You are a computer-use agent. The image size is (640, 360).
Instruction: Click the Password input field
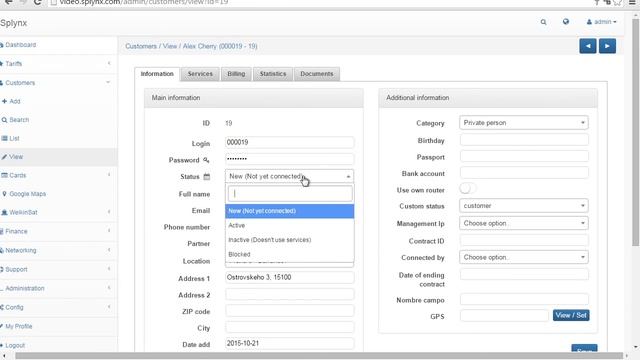coord(289,159)
